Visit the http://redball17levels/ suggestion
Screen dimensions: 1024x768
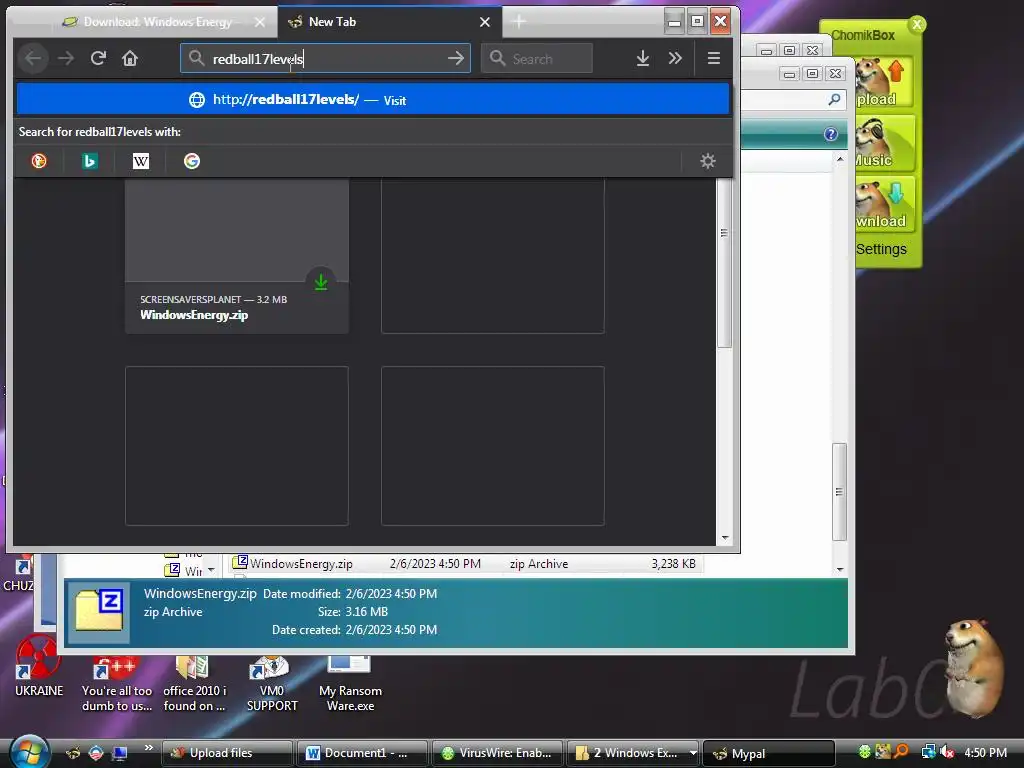372,100
